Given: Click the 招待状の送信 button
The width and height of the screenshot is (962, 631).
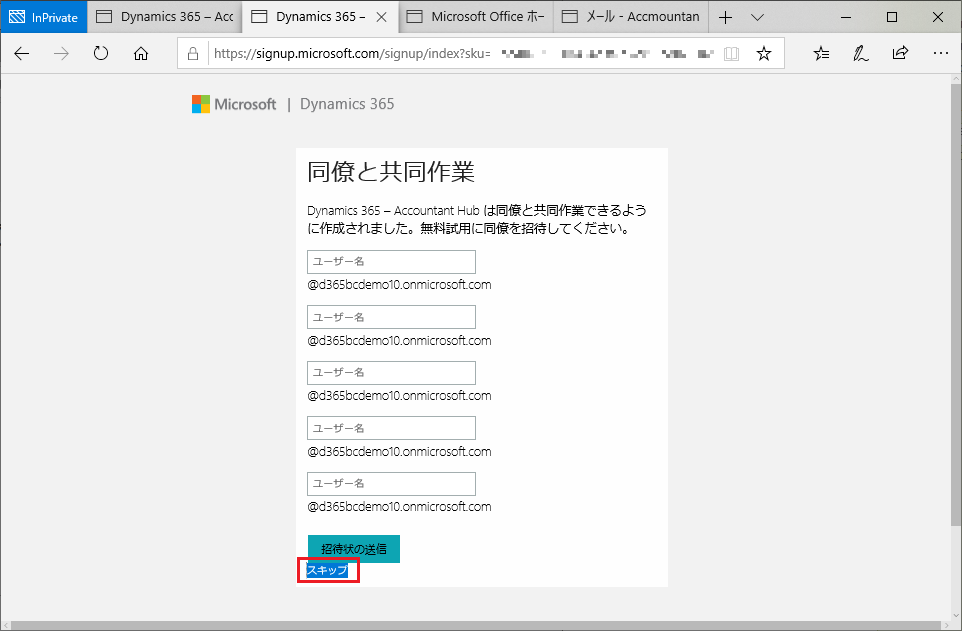Looking at the screenshot, I should point(354,549).
